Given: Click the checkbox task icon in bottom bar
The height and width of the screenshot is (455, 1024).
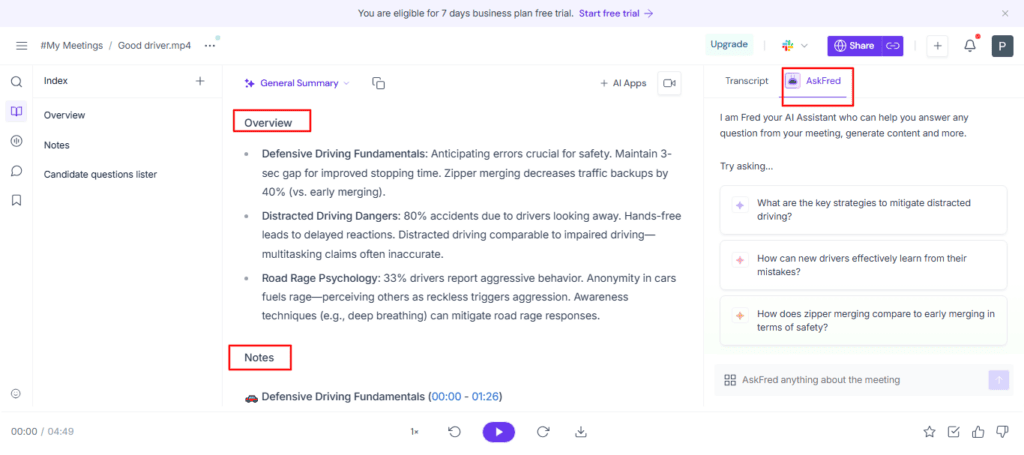Looking at the screenshot, I should [x=953, y=432].
